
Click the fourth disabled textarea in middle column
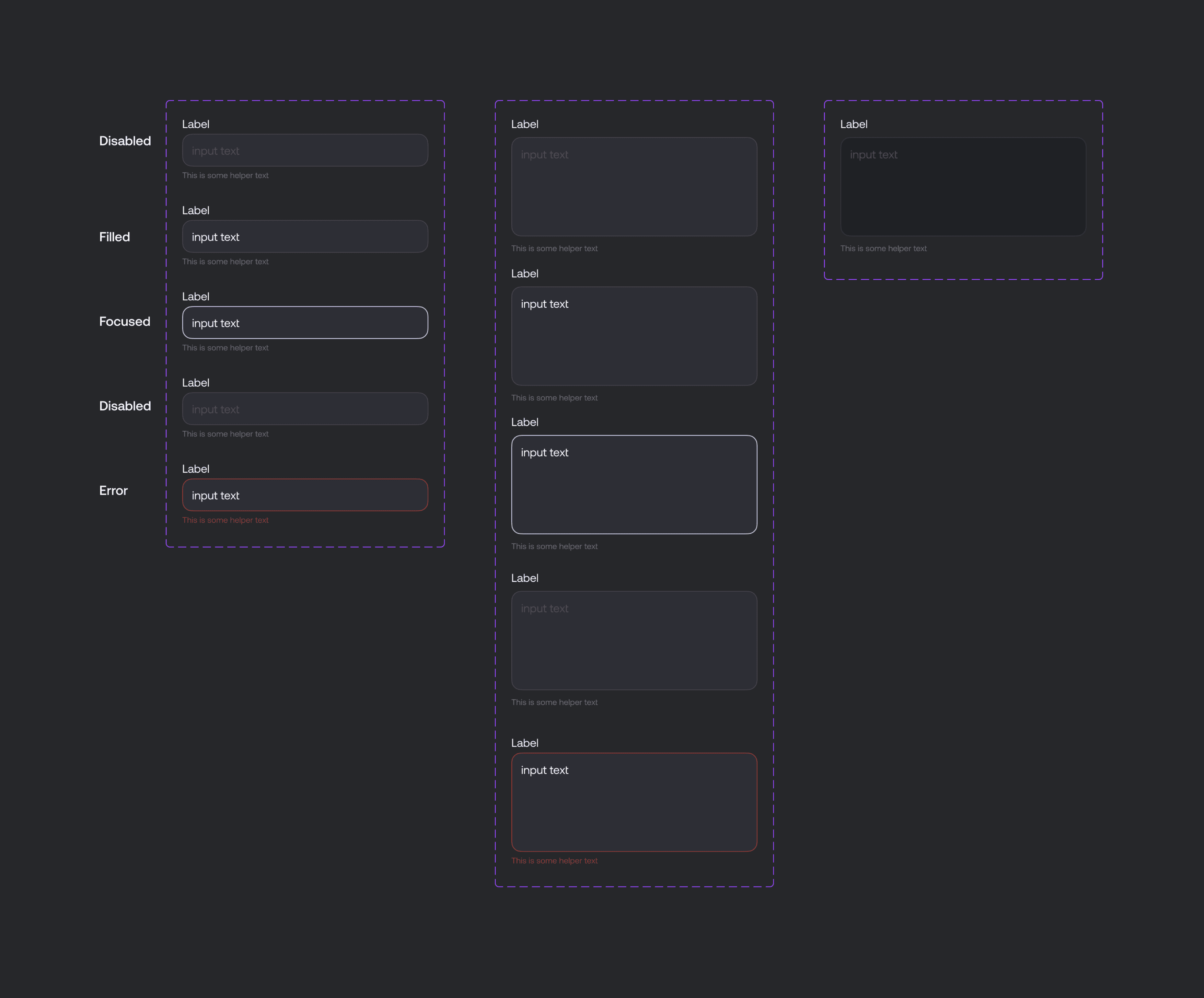[x=633, y=640]
